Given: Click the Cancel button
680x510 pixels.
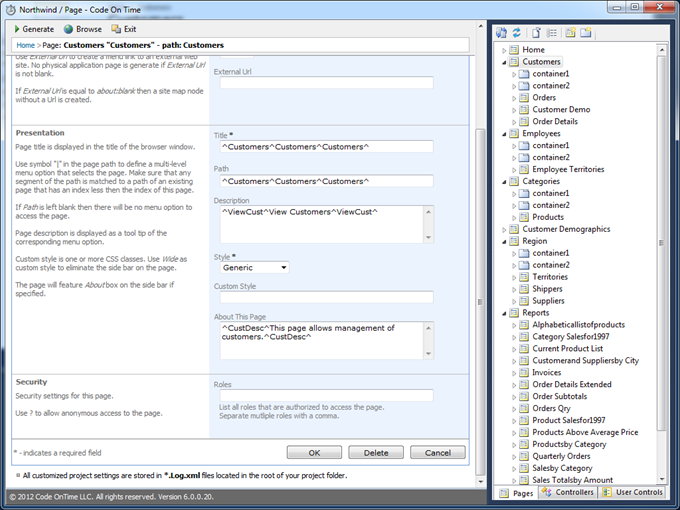Looking at the screenshot, I should [x=438, y=452].
